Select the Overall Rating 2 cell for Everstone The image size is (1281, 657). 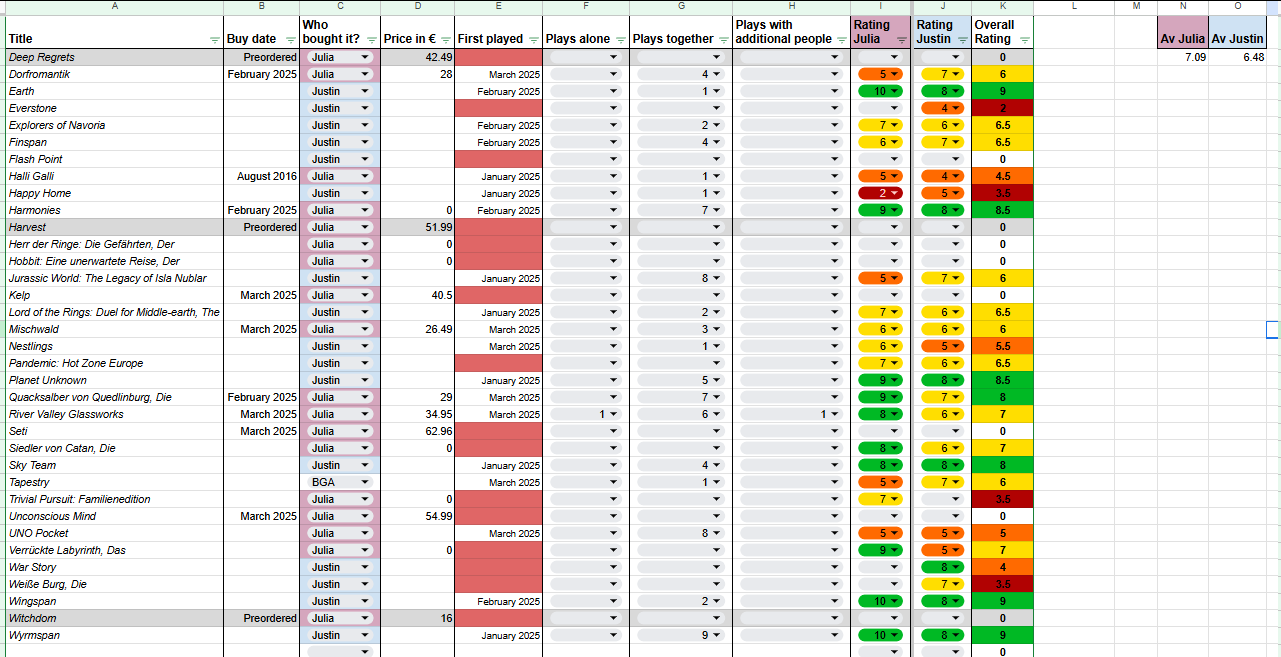[1003, 108]
